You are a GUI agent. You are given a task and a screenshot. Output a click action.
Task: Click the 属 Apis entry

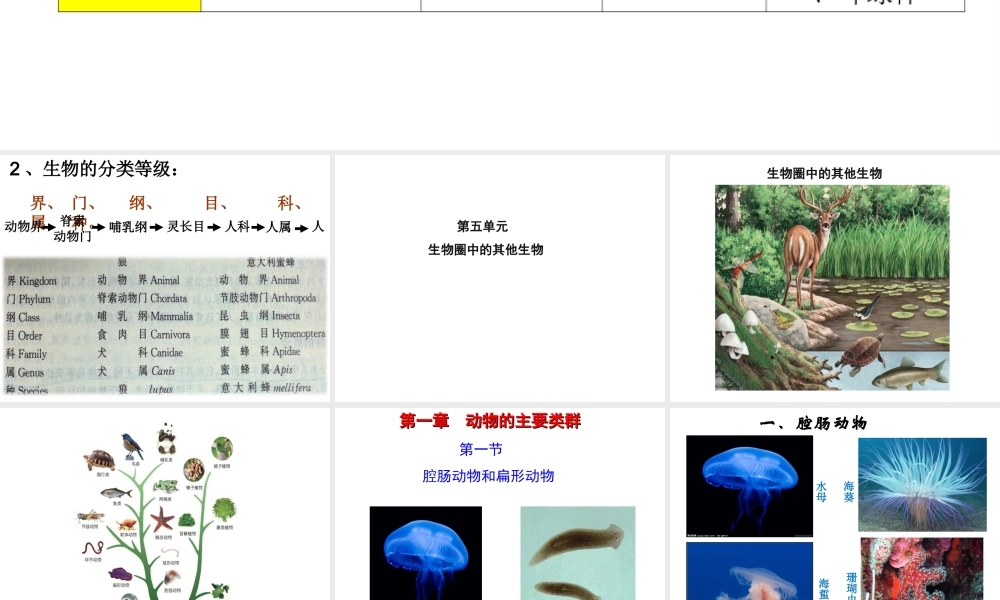[276, 369]
